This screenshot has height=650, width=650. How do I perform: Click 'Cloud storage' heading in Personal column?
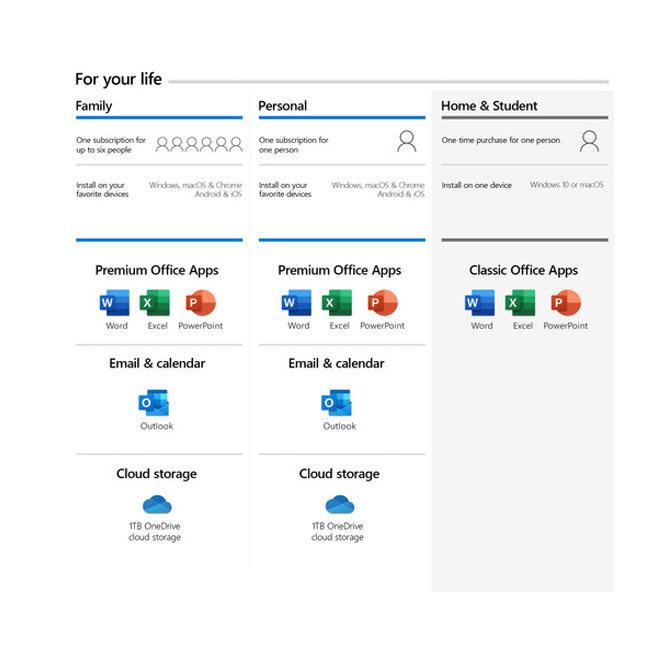340,473
